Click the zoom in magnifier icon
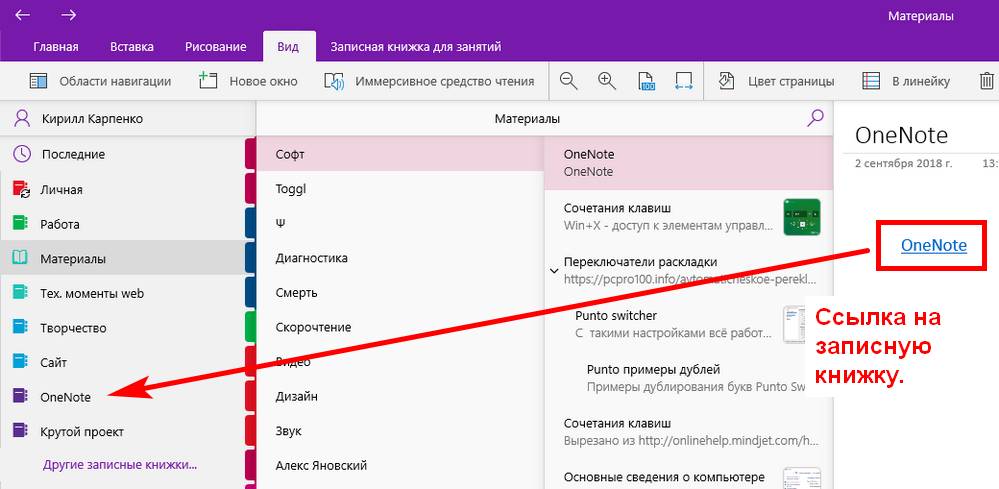999x489 pixels. click(607, 82)
